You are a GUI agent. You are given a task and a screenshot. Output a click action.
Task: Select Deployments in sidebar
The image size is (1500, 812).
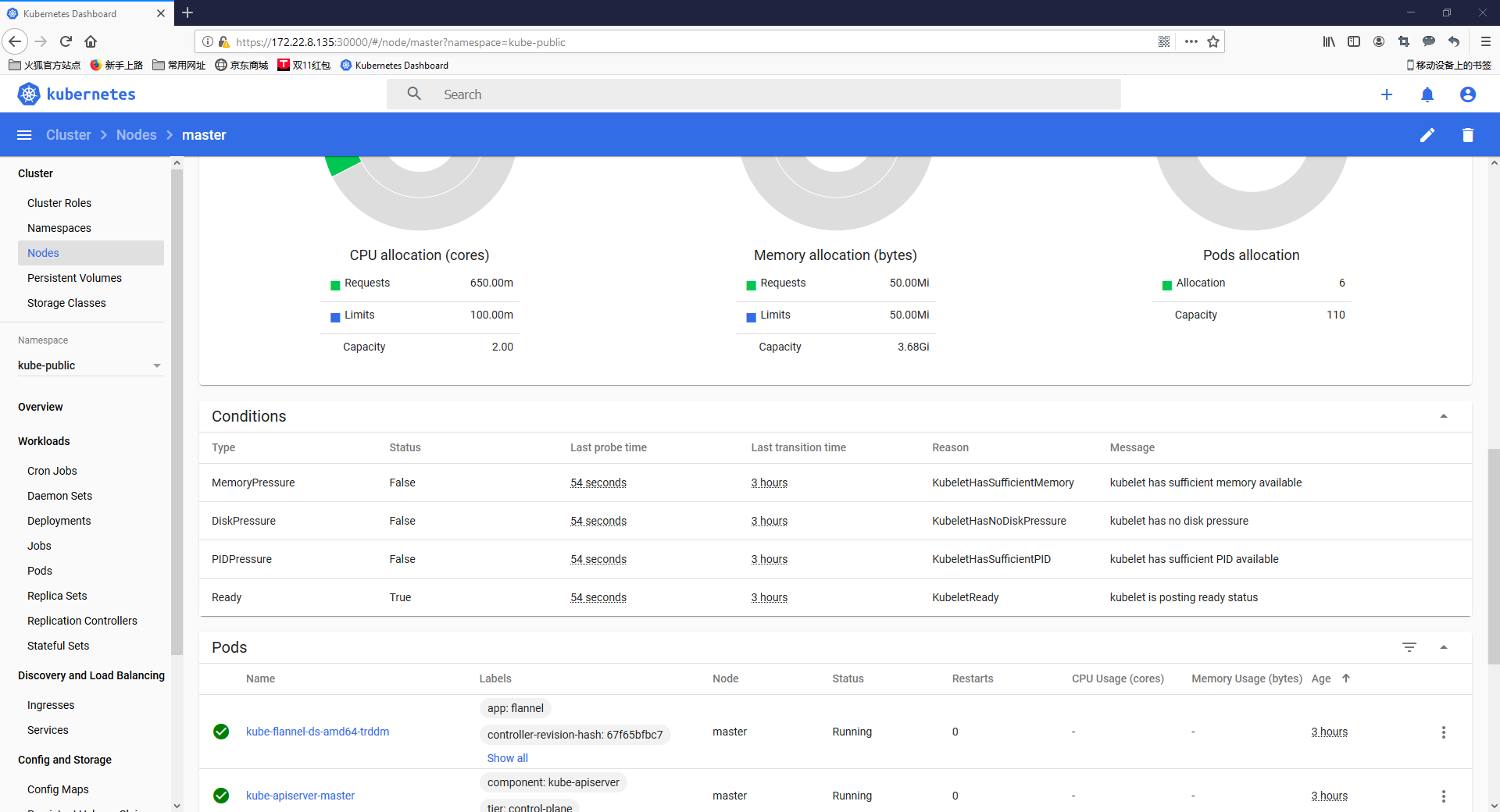point(59,521)
